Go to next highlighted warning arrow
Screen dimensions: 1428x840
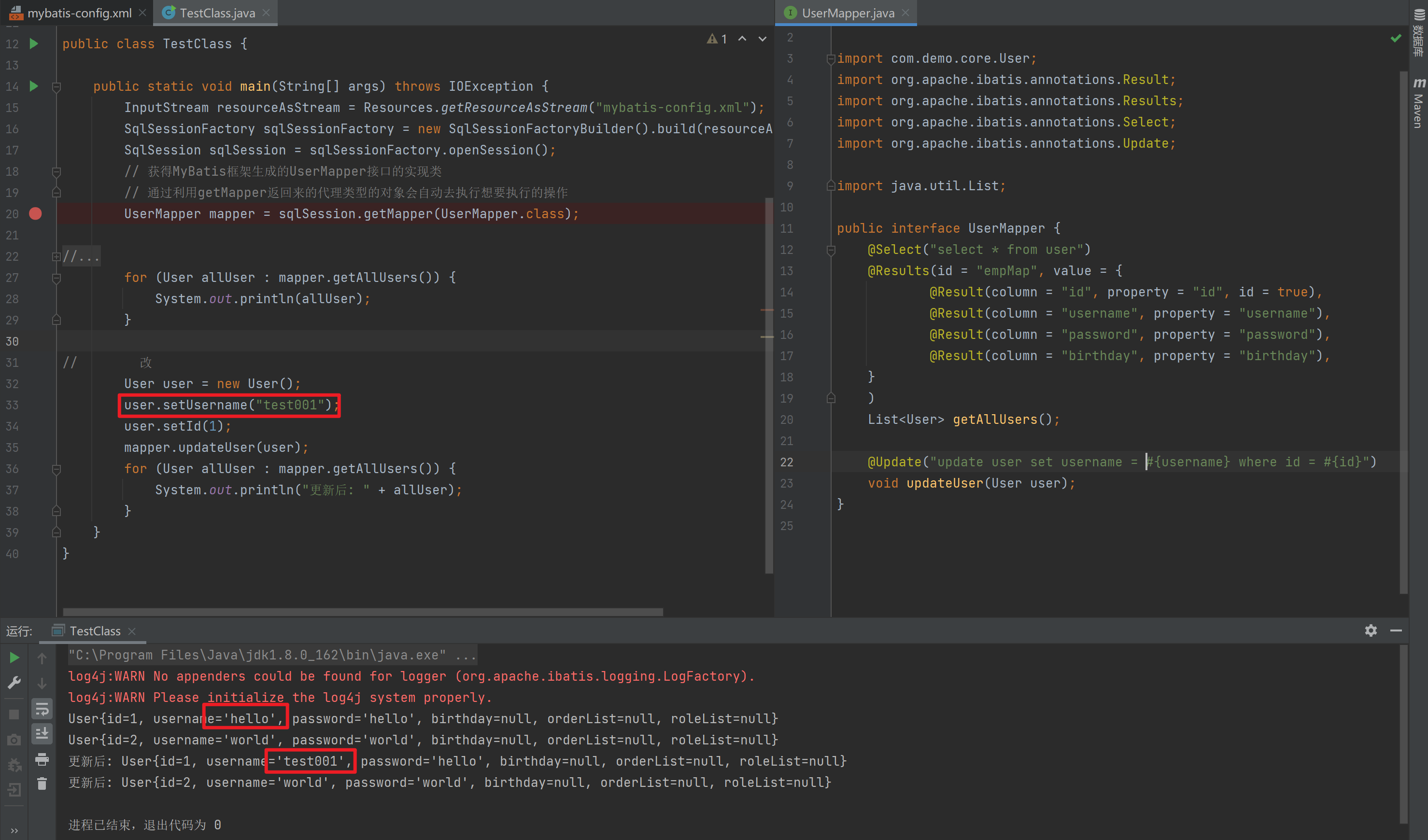click(762, 39)
